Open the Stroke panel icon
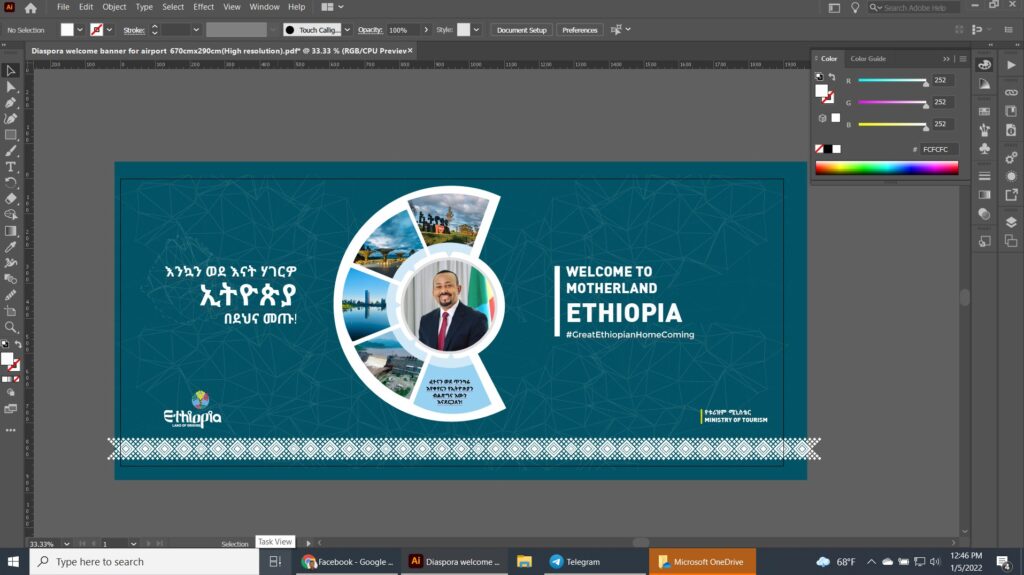 [x=984, y=176]
